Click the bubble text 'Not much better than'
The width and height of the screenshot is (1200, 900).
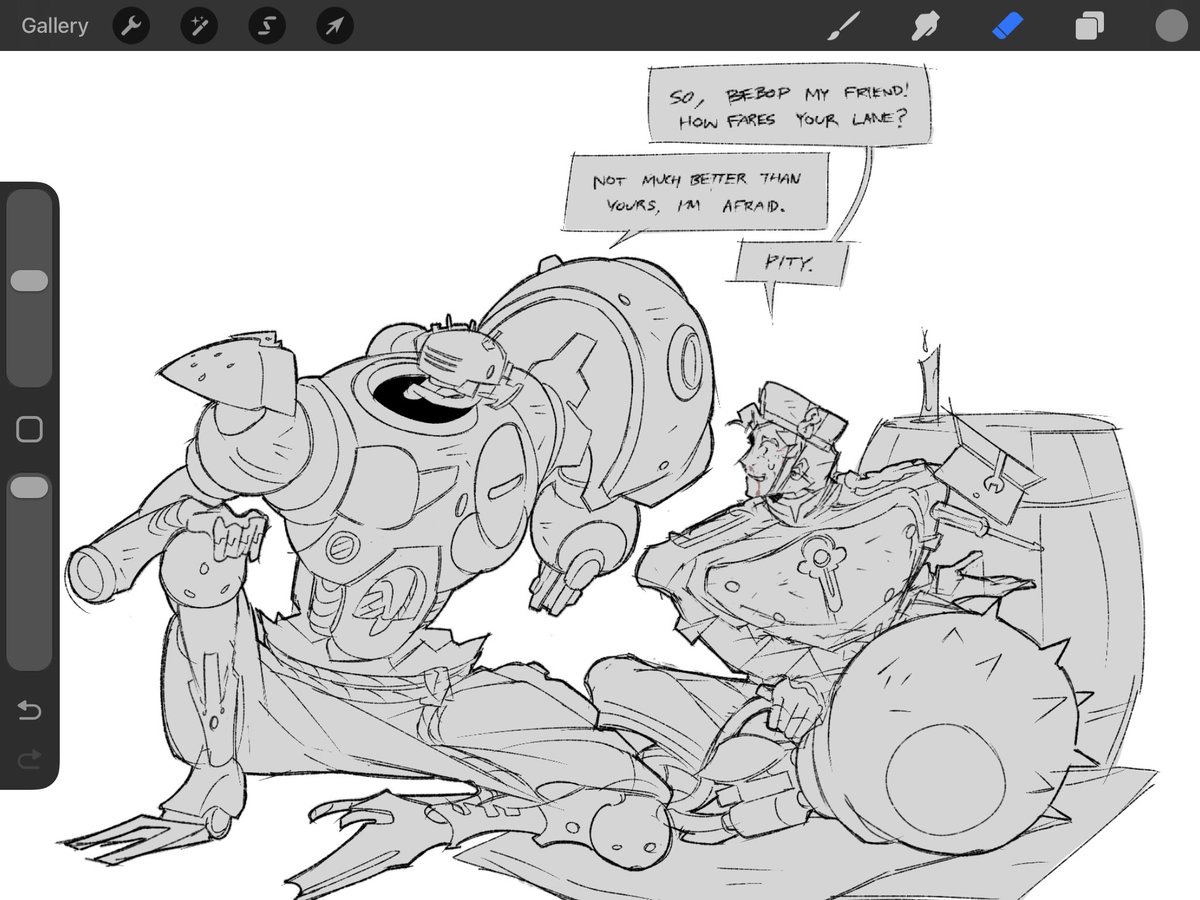(x=696, y=180)
